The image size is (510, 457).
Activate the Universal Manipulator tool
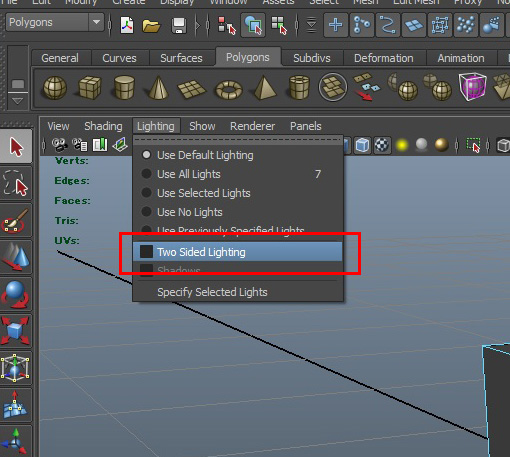click(16, 368)
